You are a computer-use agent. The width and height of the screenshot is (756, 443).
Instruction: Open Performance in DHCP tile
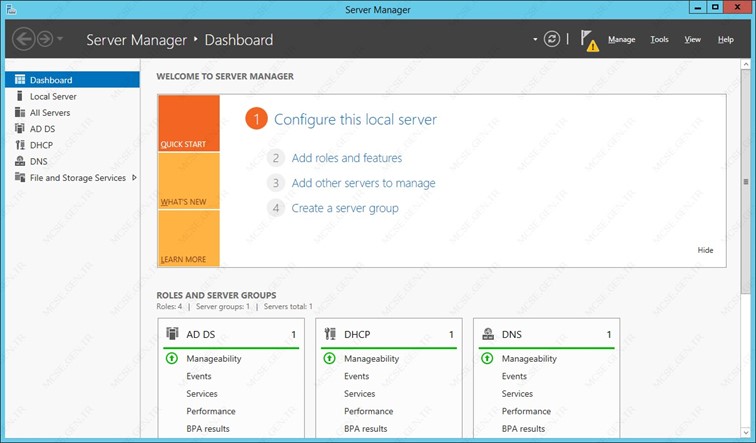coord(368,411)
